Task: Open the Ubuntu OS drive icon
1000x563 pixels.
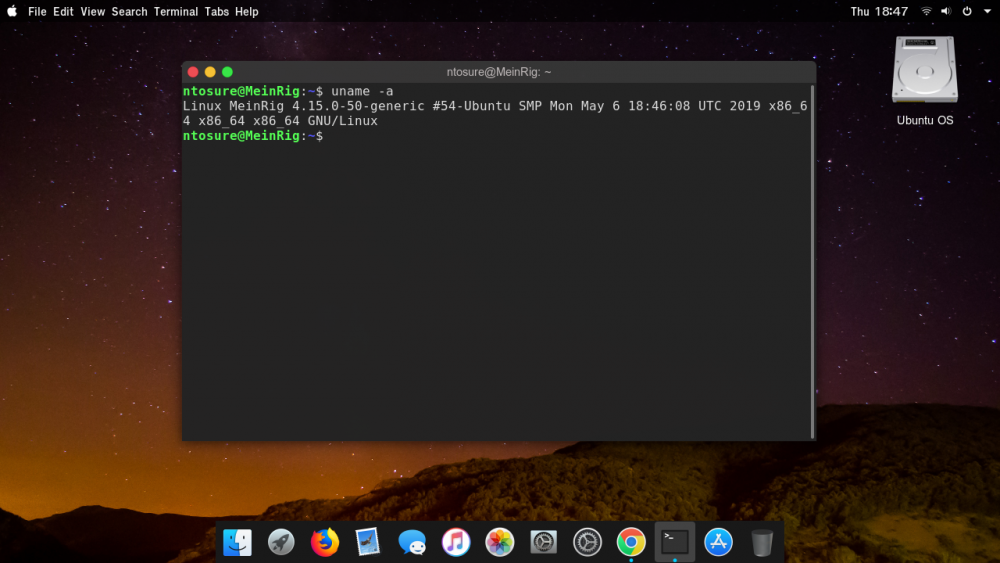Action: click(925, 69)
